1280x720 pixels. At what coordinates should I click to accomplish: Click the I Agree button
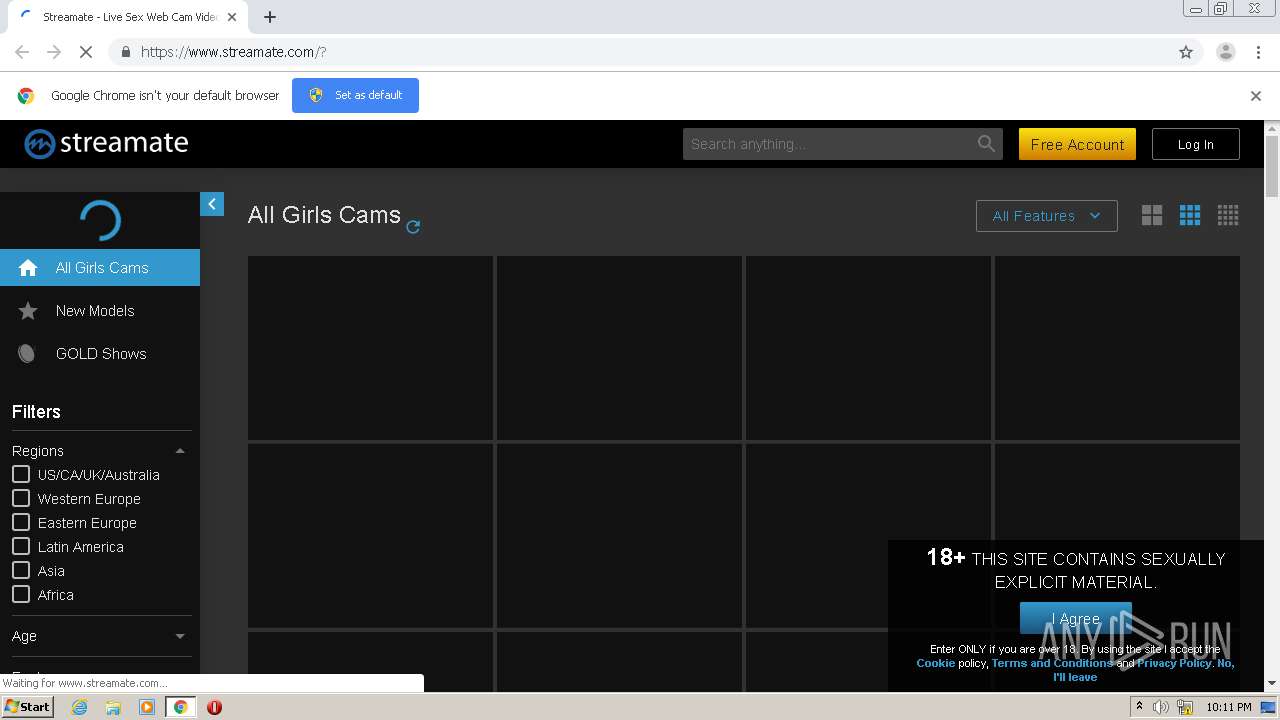[1076, 618]
